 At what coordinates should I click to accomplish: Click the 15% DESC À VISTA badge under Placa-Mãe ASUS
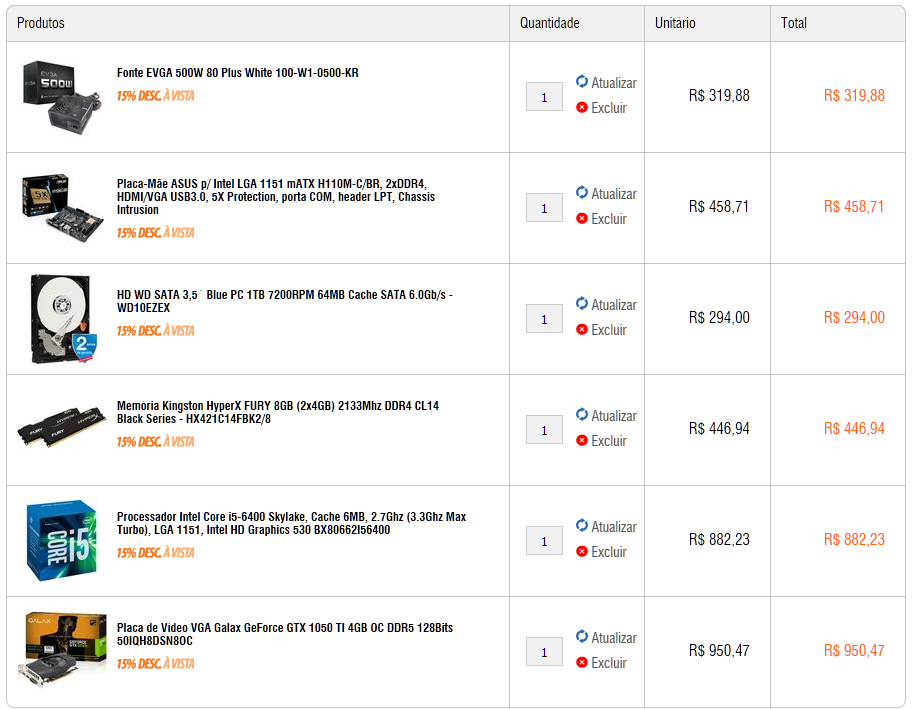pyautogui.click(x=155, y=233)
